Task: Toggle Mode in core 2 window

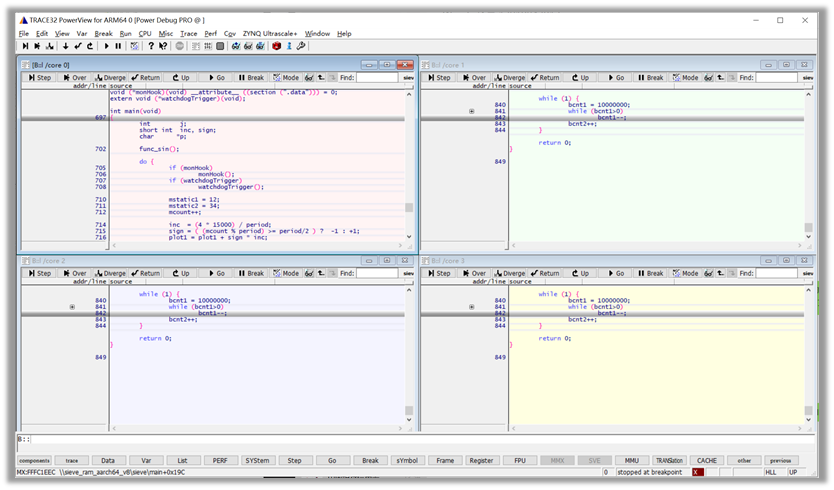Action: (286, 273)
